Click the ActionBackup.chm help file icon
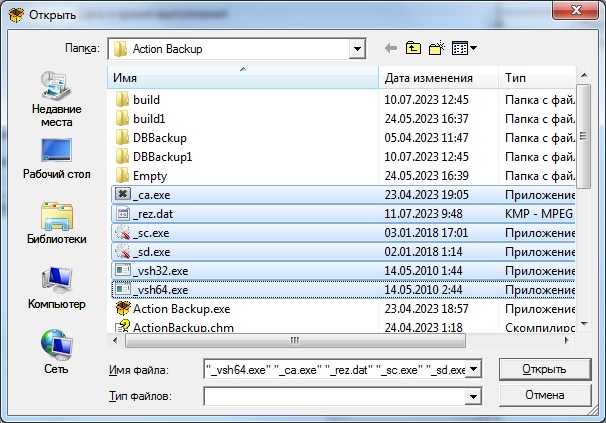 point(123,326)
